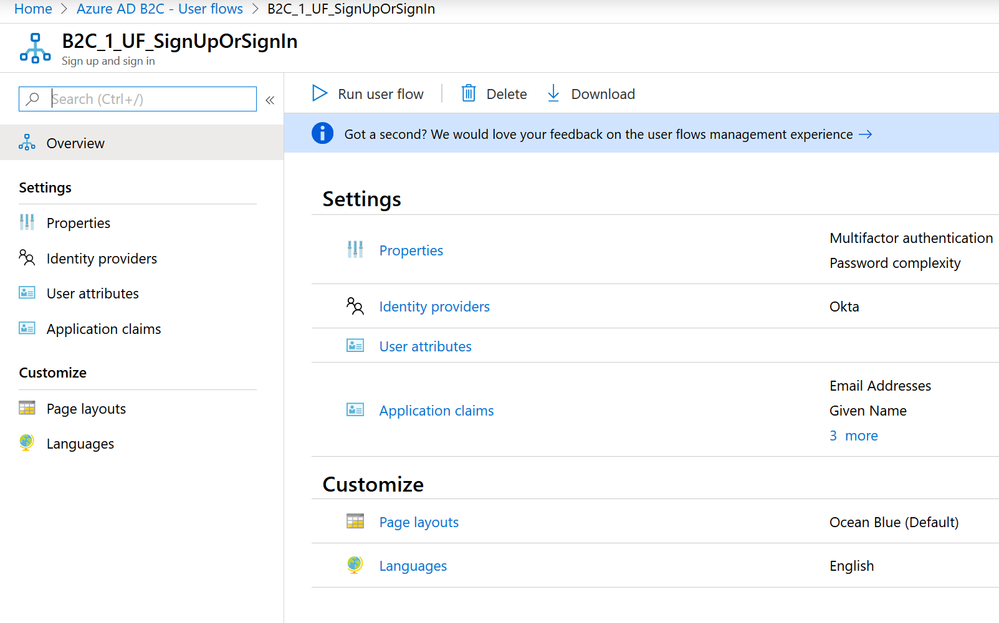Viewport: 999px width, 623px height.
Task: Click the Ocean Blue (Default) layout value
Action: [x=894, y=522]
